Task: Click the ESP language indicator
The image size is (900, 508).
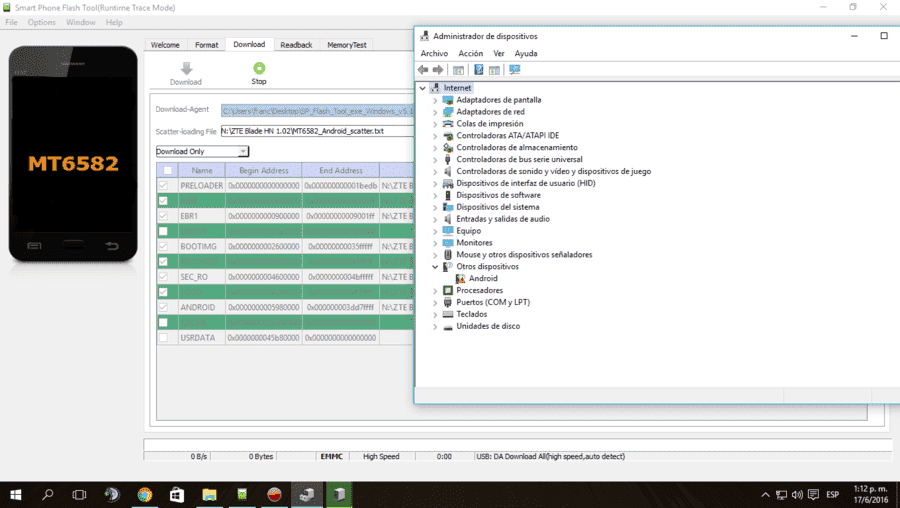Action: point(833,494)
